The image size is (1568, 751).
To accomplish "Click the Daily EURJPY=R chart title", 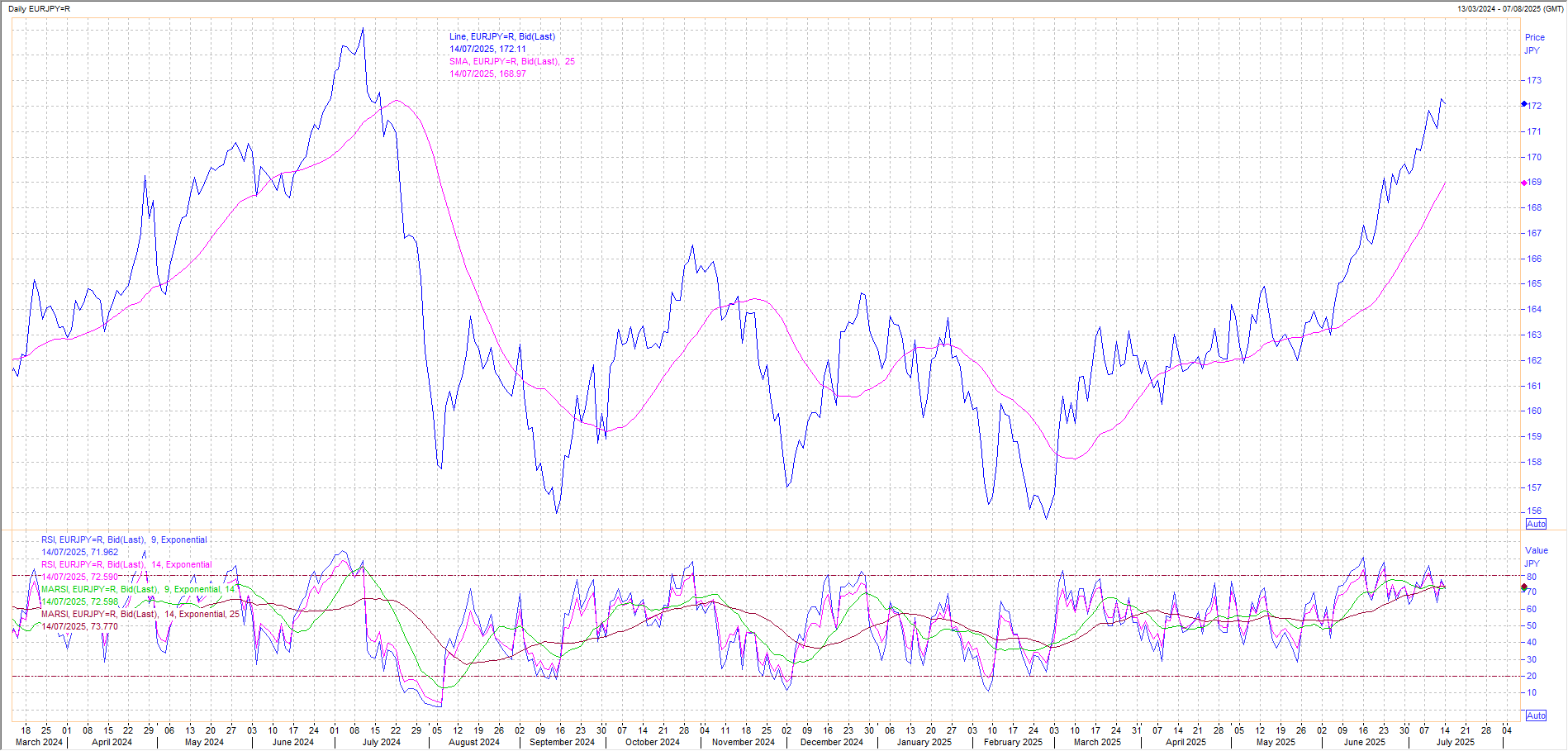I will pos(39,8).
